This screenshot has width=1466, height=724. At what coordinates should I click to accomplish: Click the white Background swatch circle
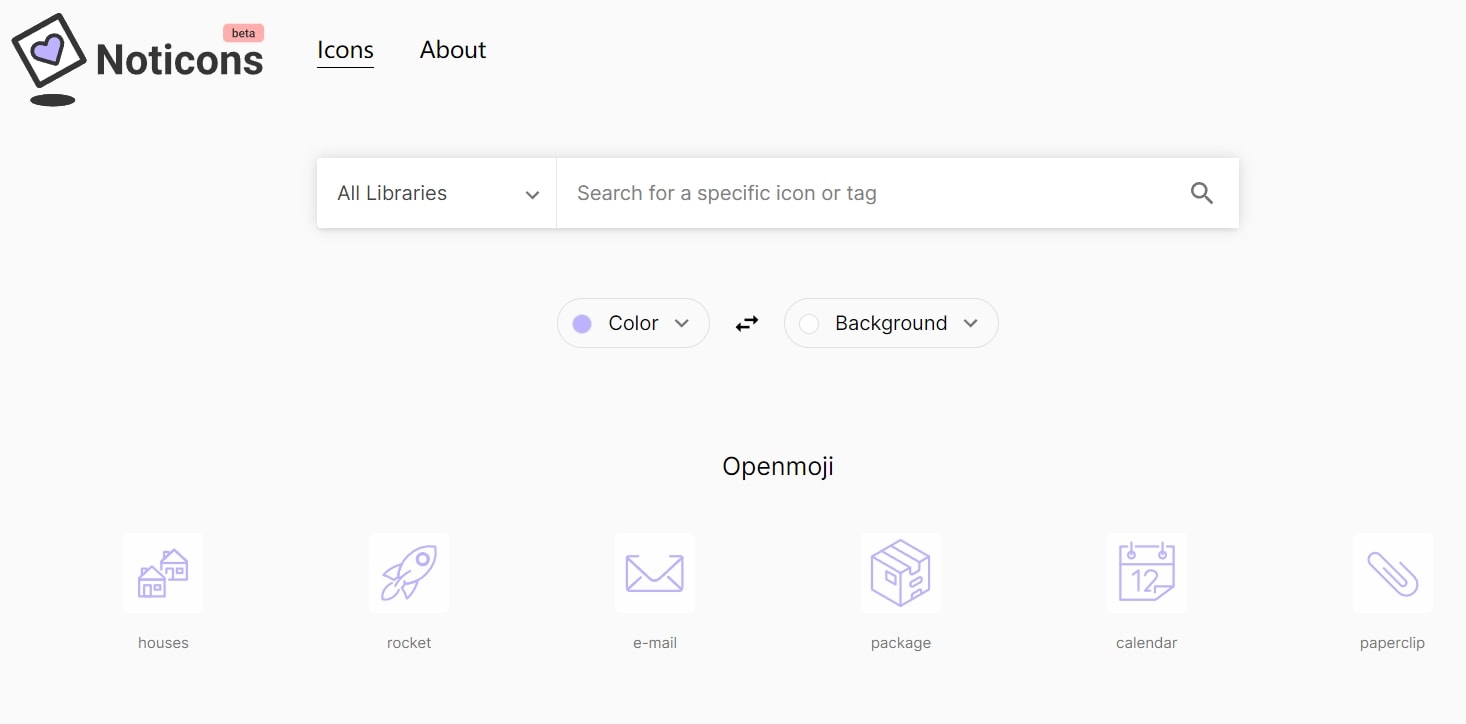tap(809, 324)
